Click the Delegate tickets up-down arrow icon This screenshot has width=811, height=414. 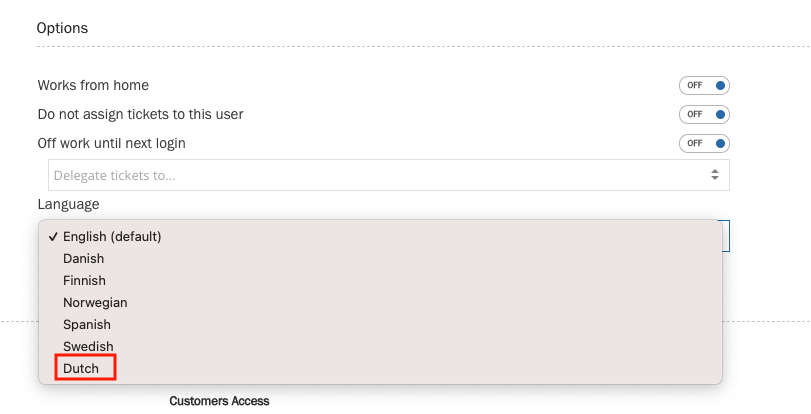coord(714,175)
